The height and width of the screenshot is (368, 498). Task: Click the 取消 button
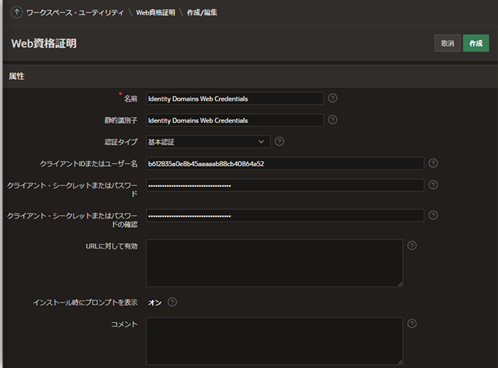coord(448,43)
